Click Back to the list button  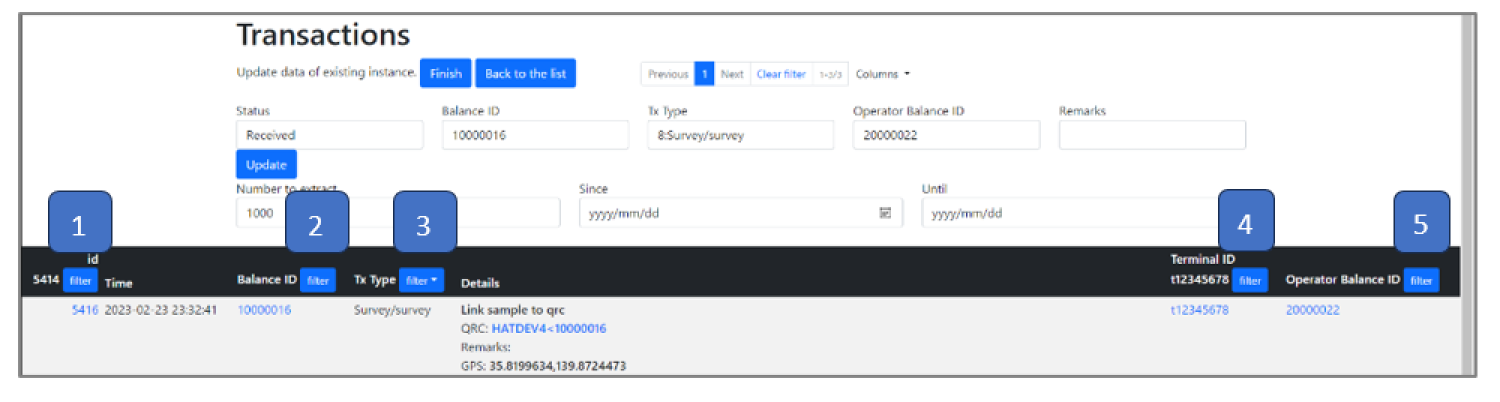pos(525,74)
